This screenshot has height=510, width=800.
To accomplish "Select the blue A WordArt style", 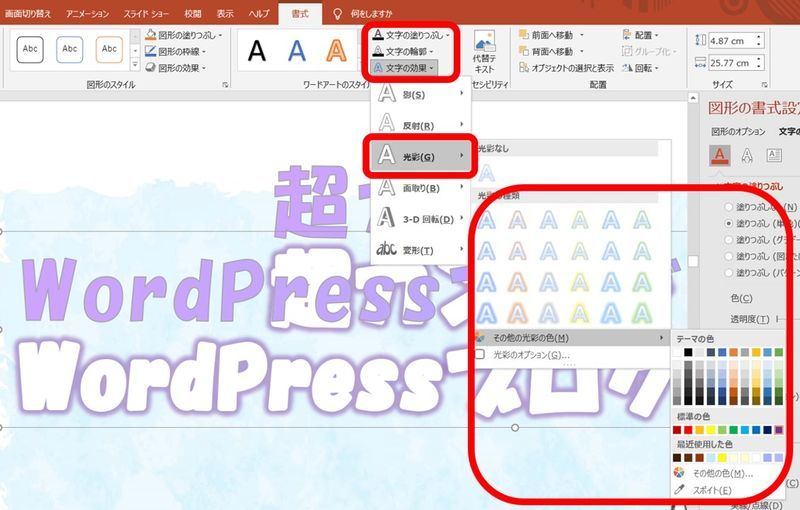I will [296, 50].
